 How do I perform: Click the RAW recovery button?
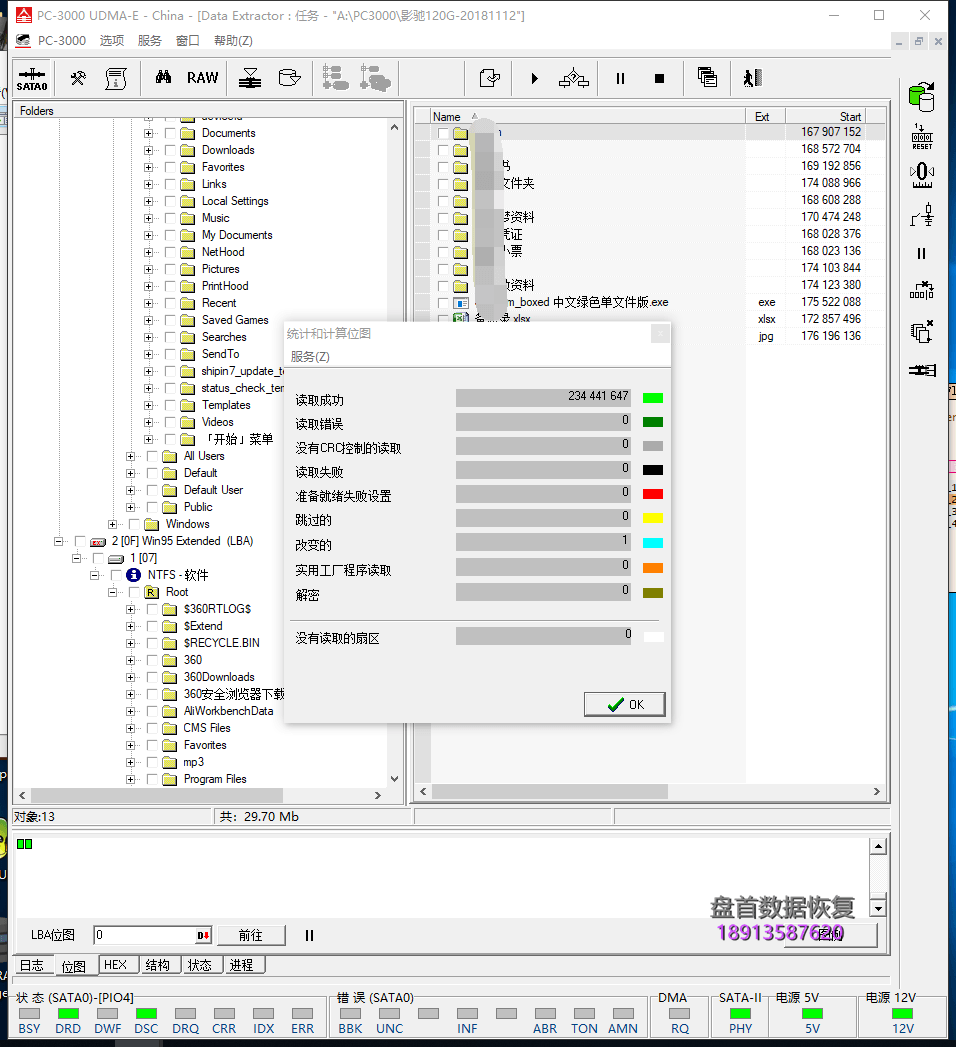[x=202, y=77]
